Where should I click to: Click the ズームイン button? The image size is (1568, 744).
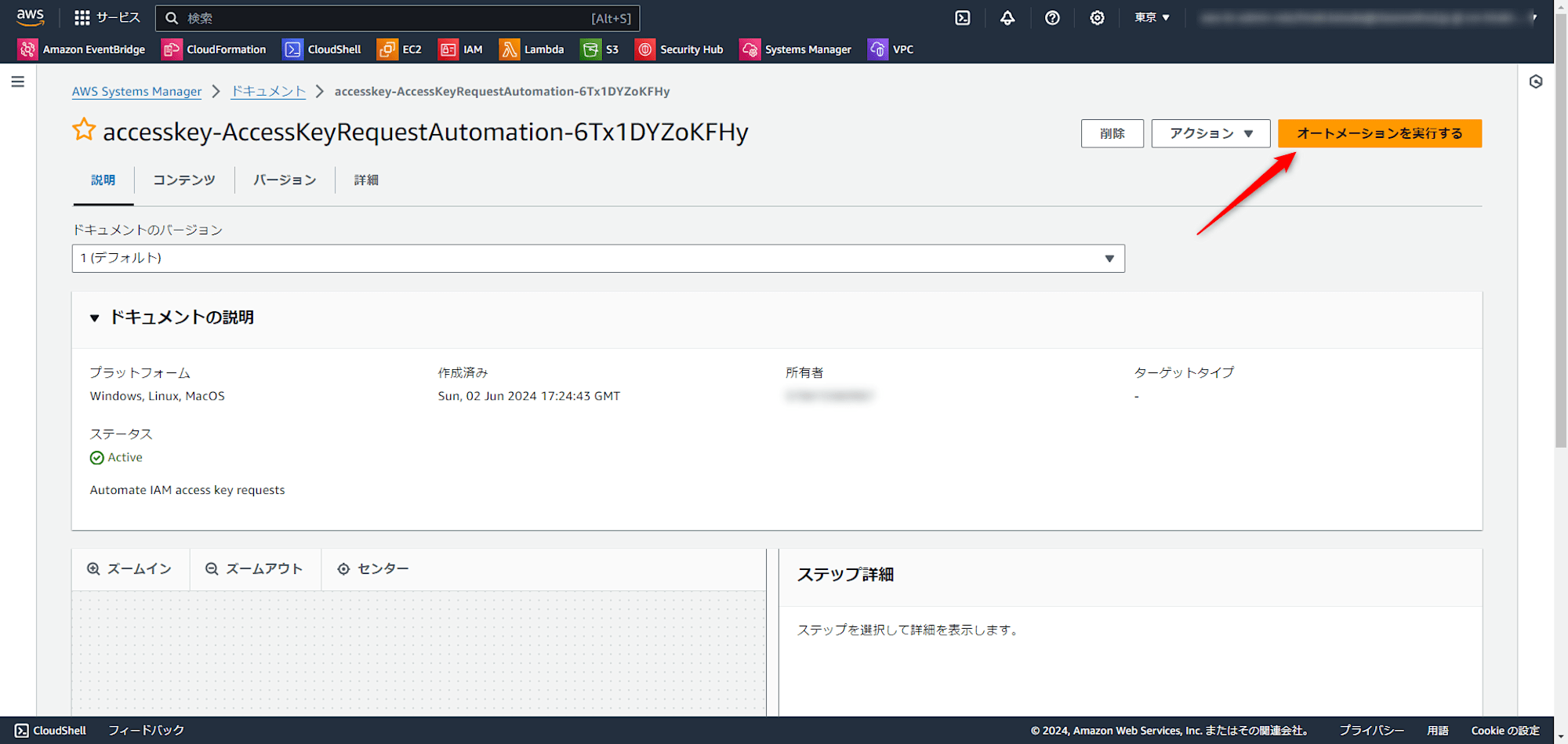[x=129, y=569]
